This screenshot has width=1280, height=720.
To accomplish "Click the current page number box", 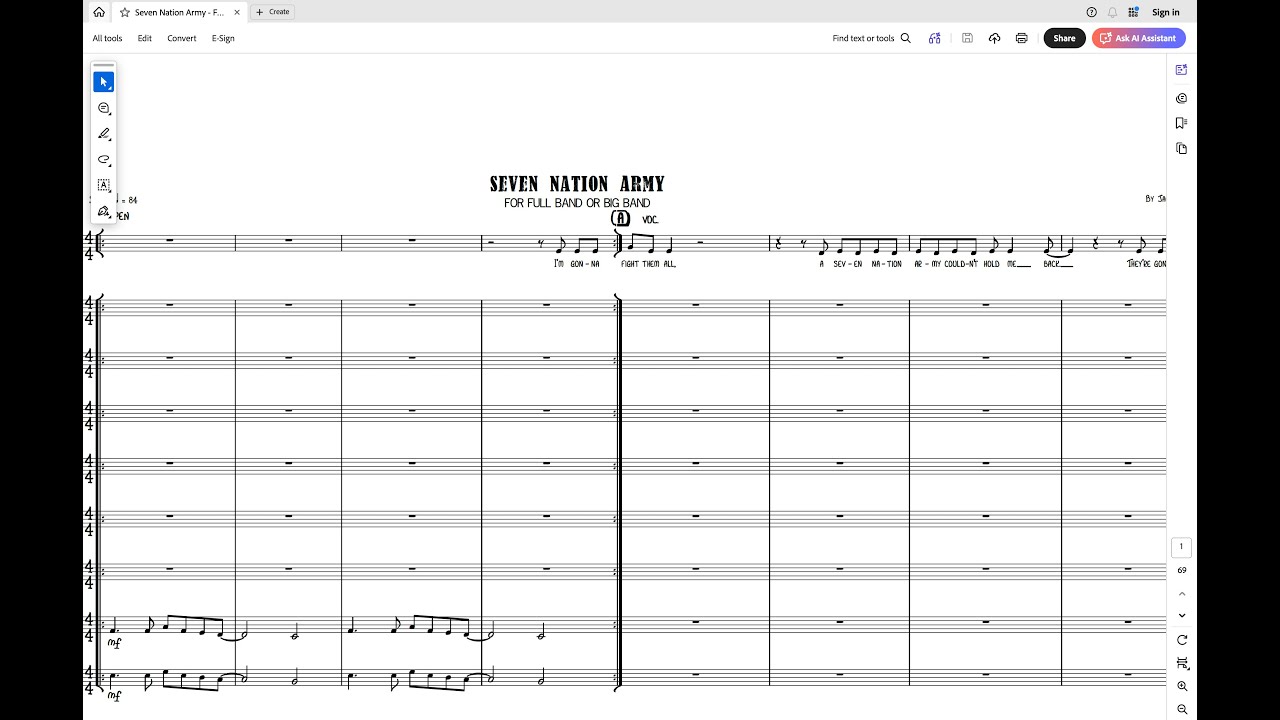I will click(x=1181, y=547).
